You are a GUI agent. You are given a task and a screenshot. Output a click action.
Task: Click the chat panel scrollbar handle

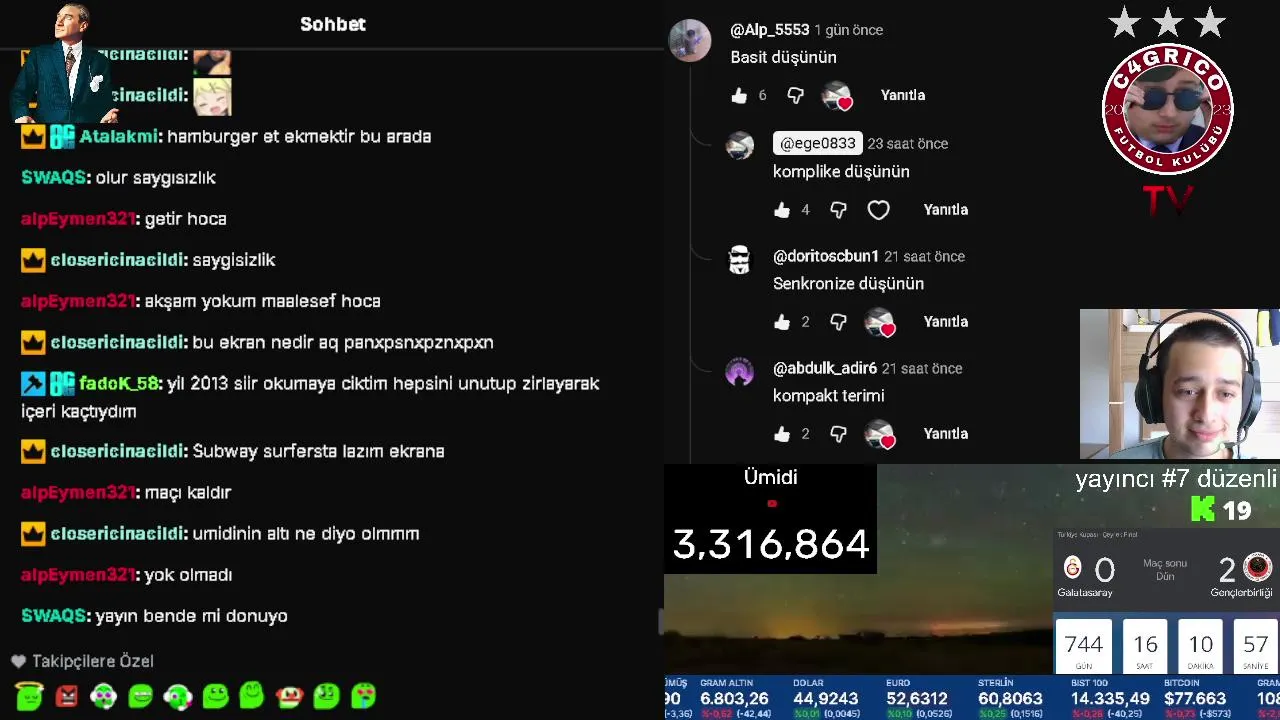click(x=660, y=622)
